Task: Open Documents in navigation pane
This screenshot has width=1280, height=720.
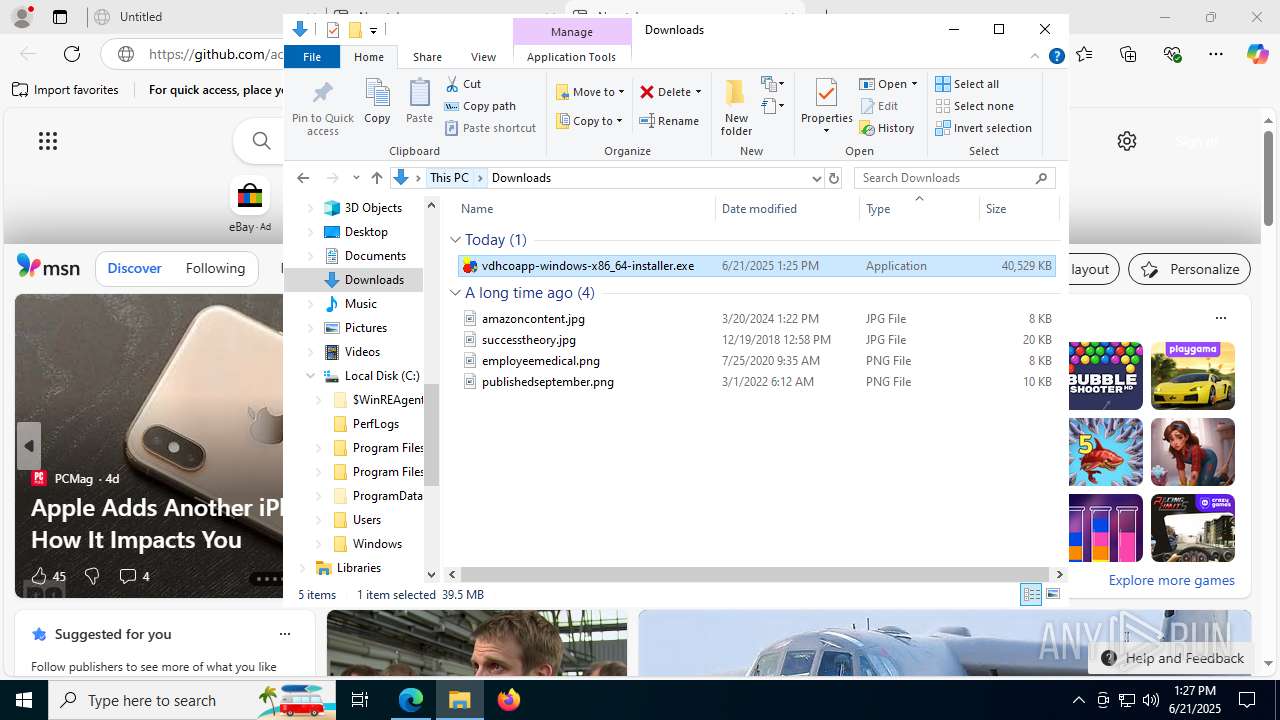Action: (x=375, y=256)
